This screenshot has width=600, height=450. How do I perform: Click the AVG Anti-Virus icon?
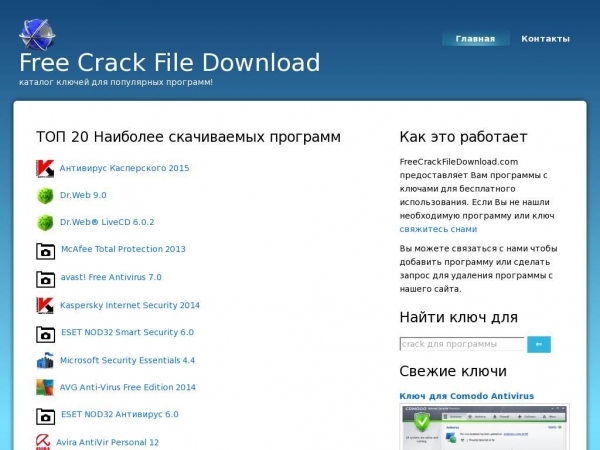tap(45, 387)
